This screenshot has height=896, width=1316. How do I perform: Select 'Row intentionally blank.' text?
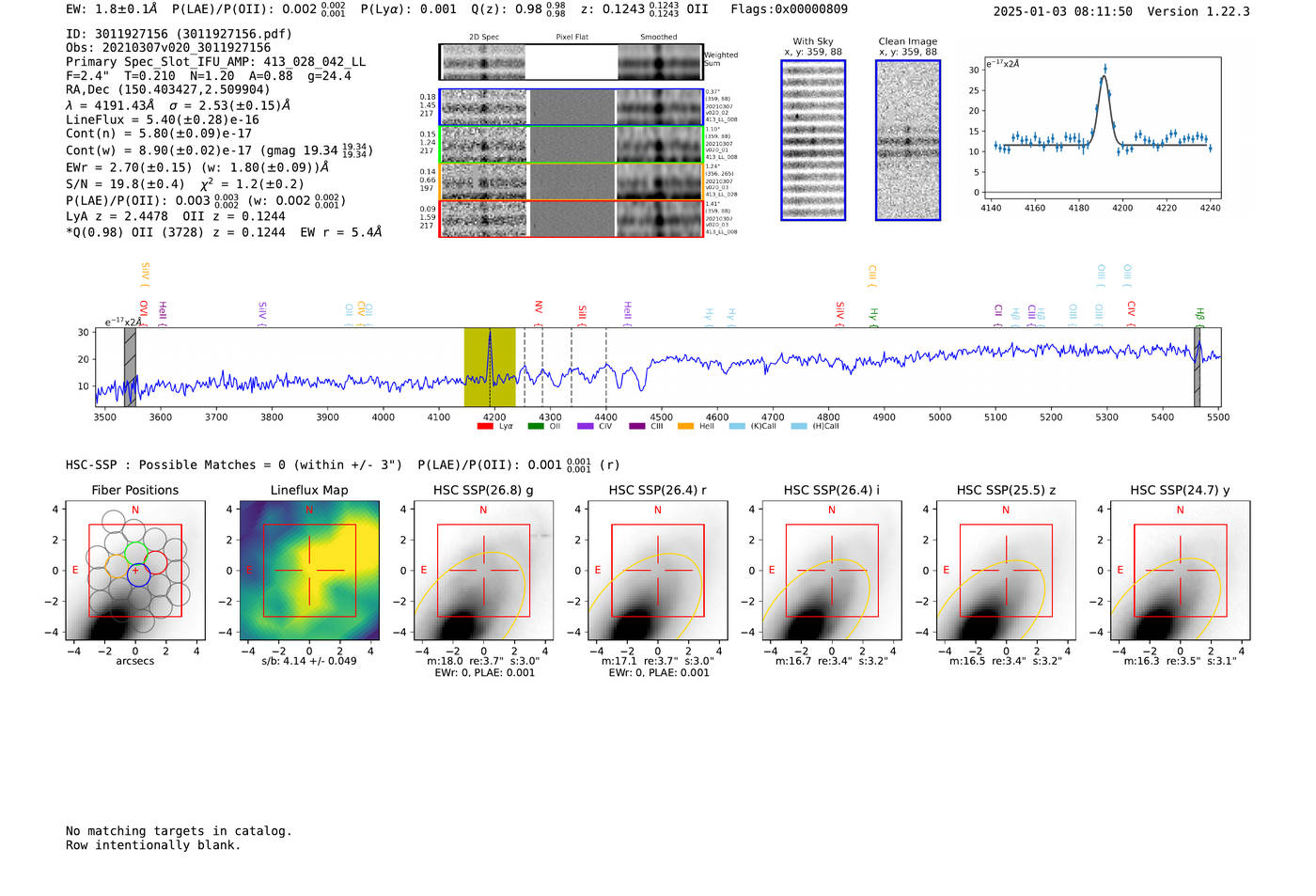pos(153,845)
